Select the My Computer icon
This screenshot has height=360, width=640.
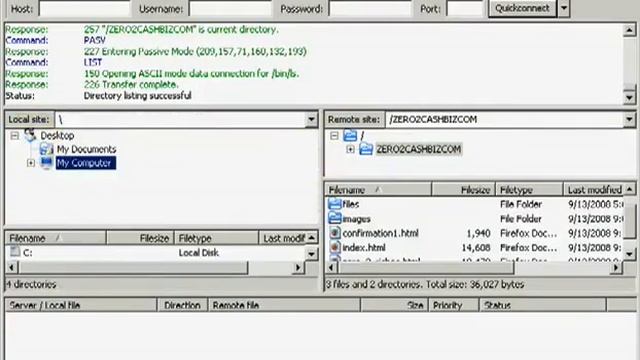click(46, 163)
